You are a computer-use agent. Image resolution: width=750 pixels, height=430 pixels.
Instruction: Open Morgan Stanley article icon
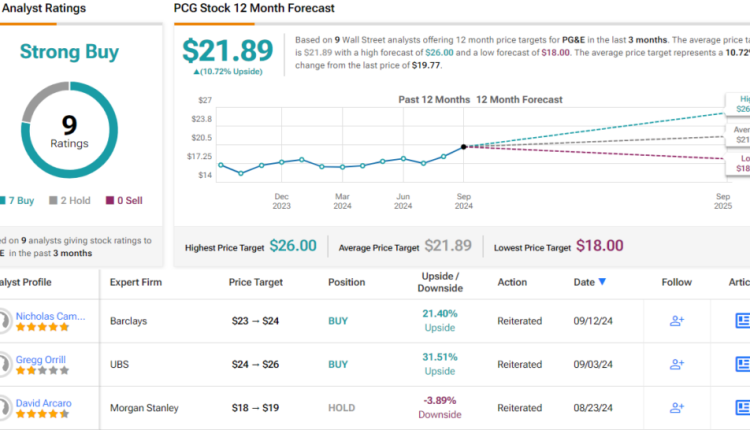742,408
